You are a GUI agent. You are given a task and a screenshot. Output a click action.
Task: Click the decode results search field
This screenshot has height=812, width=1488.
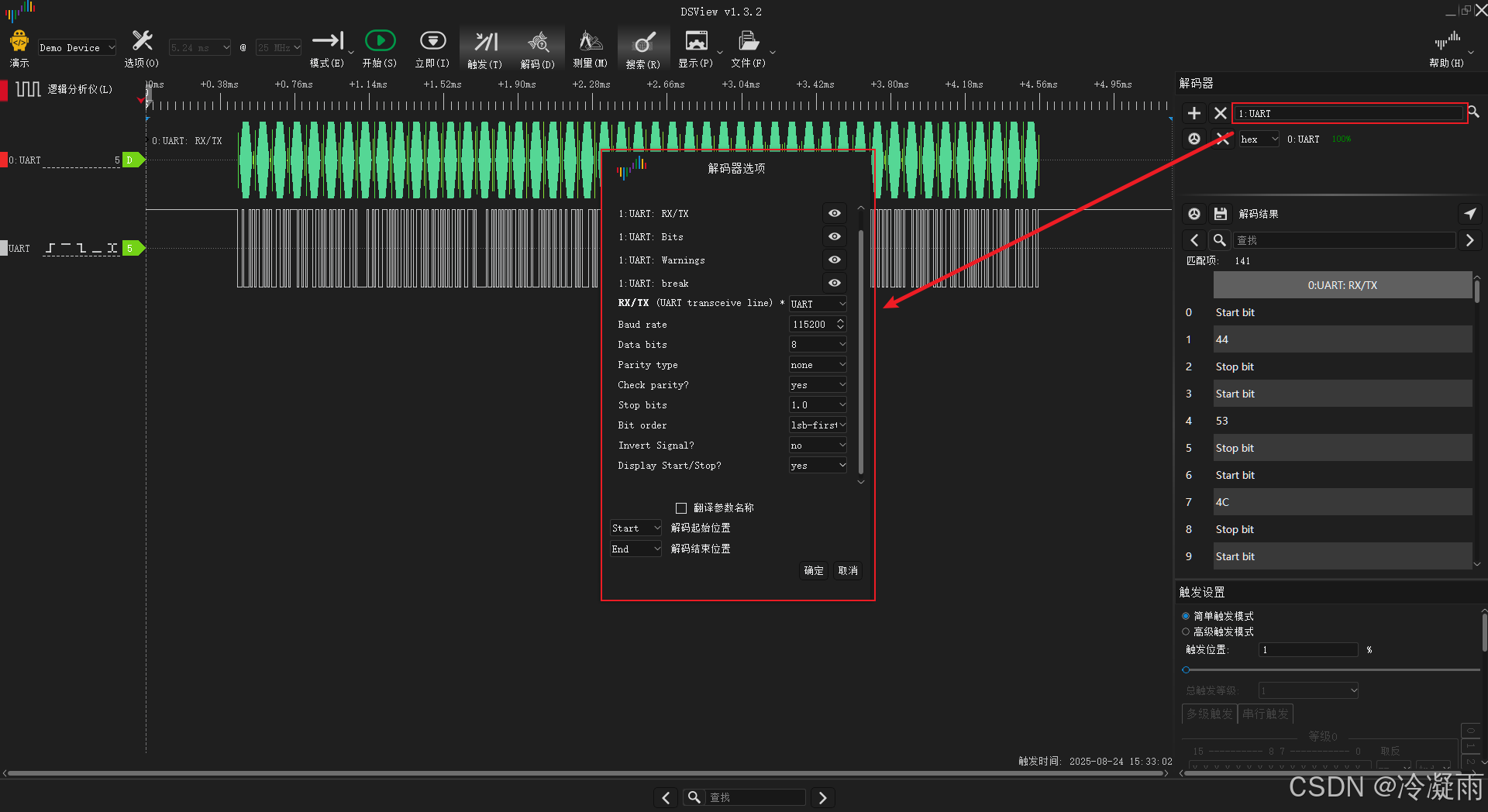1345,240
